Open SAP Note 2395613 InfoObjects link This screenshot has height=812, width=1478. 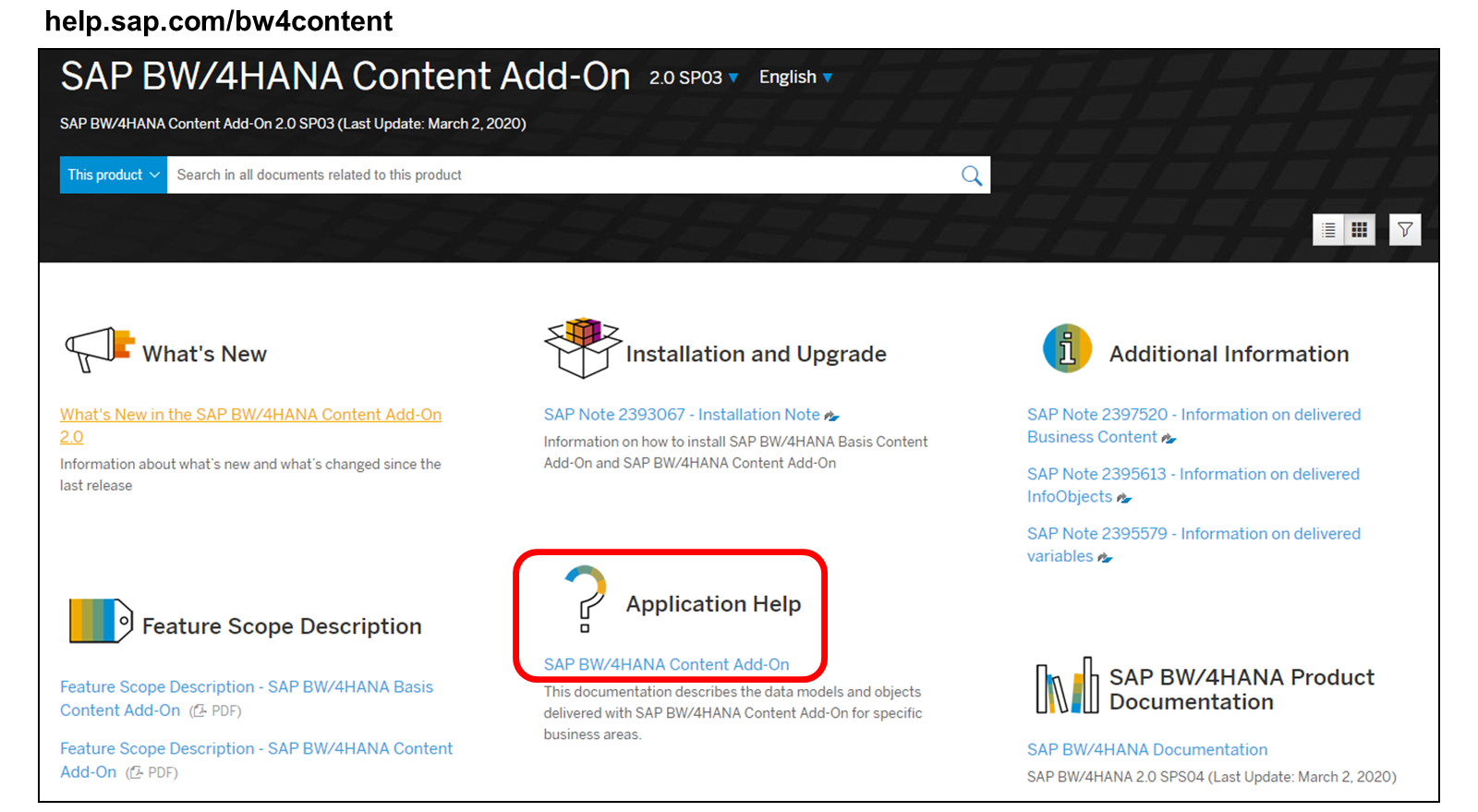coord(1193,485)
